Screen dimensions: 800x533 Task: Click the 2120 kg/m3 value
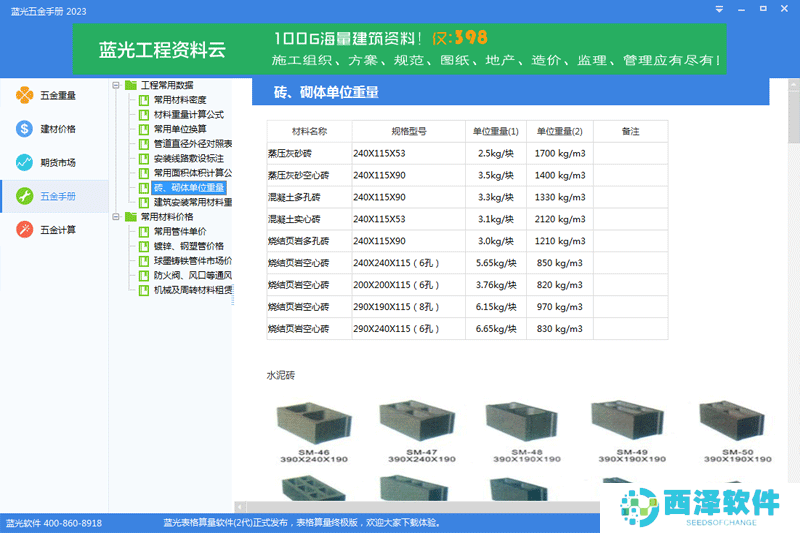560,219
